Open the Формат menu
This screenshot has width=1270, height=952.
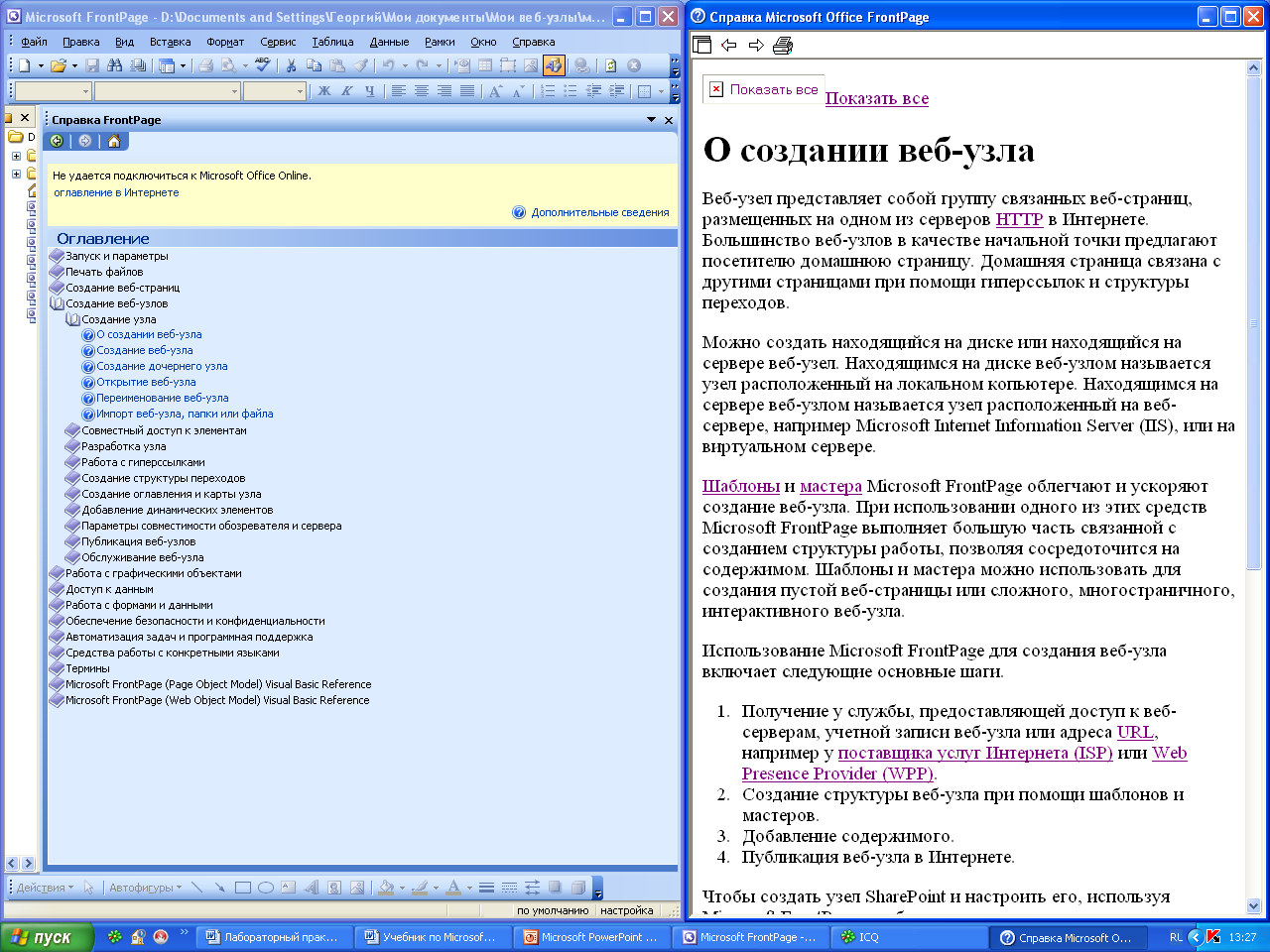click(225, 42)
